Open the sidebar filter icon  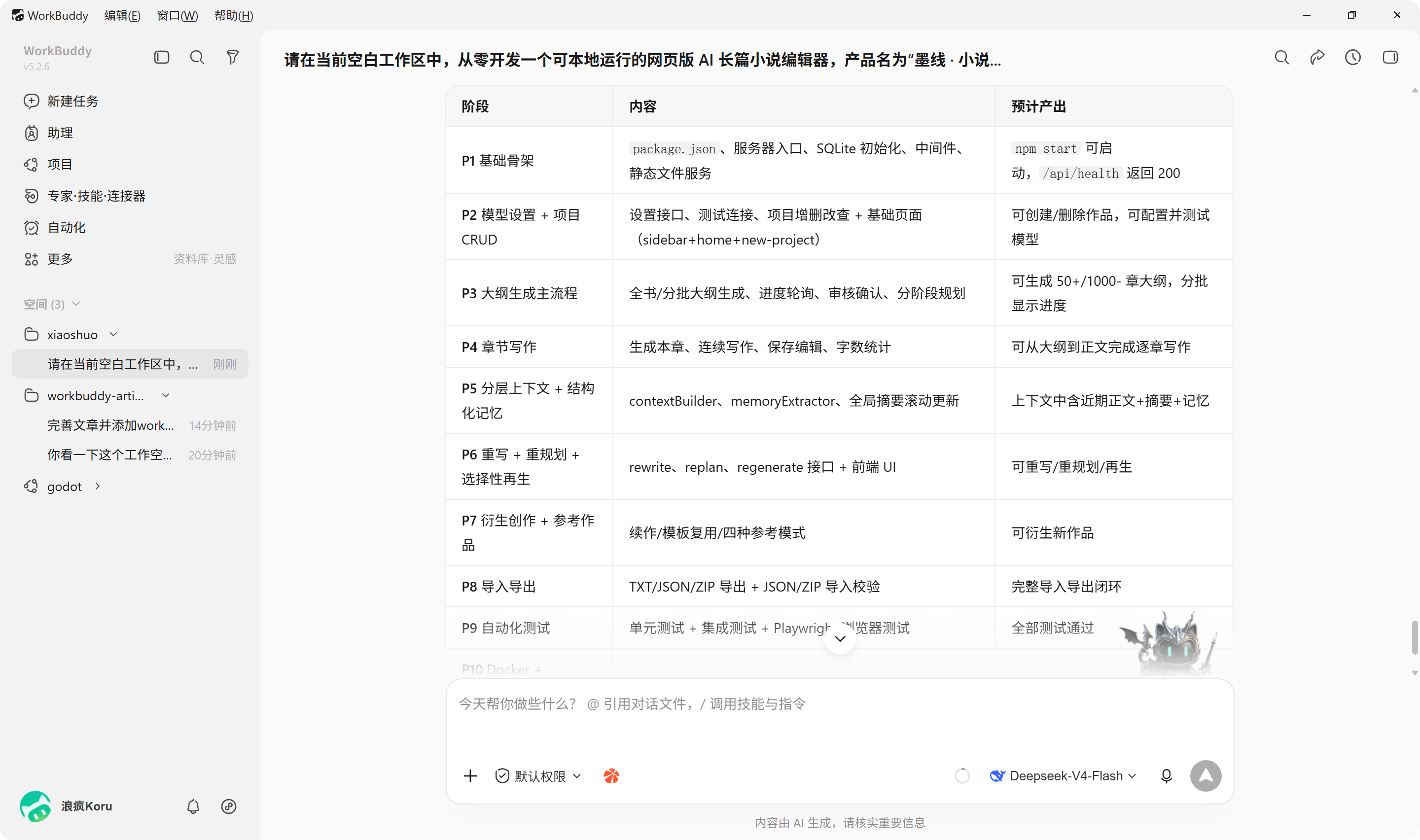coord(233,57)
